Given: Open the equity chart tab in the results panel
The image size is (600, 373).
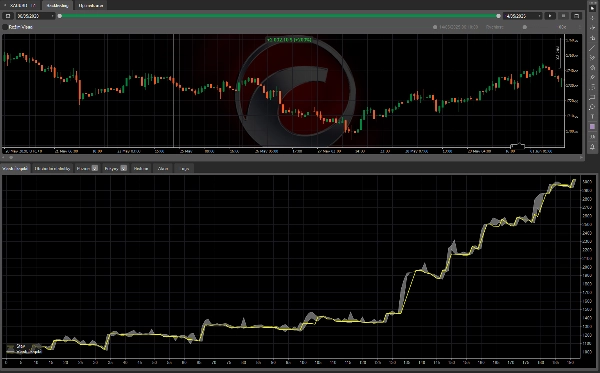Looking at the screenshot, I should (16, 168).
